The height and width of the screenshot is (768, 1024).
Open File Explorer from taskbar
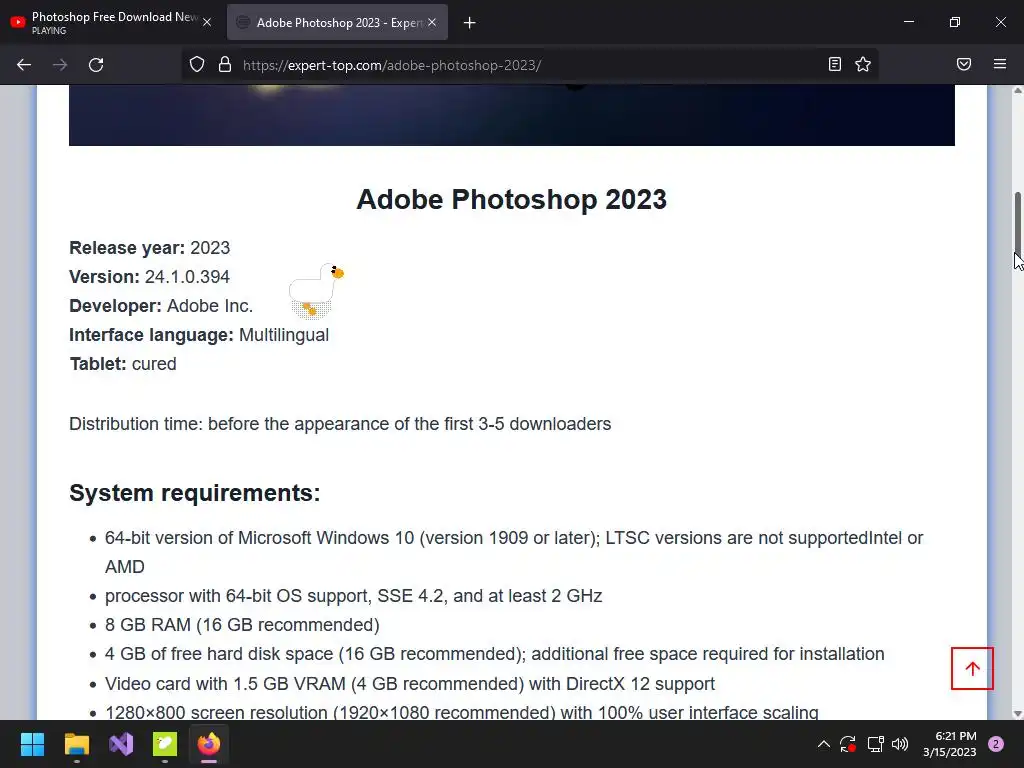click(x=76, y=744)
